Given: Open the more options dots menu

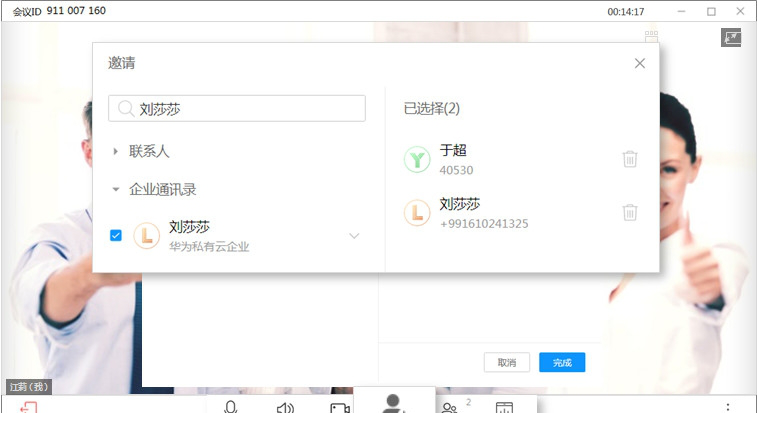Looking at the screenshot, I should (728, 407).
